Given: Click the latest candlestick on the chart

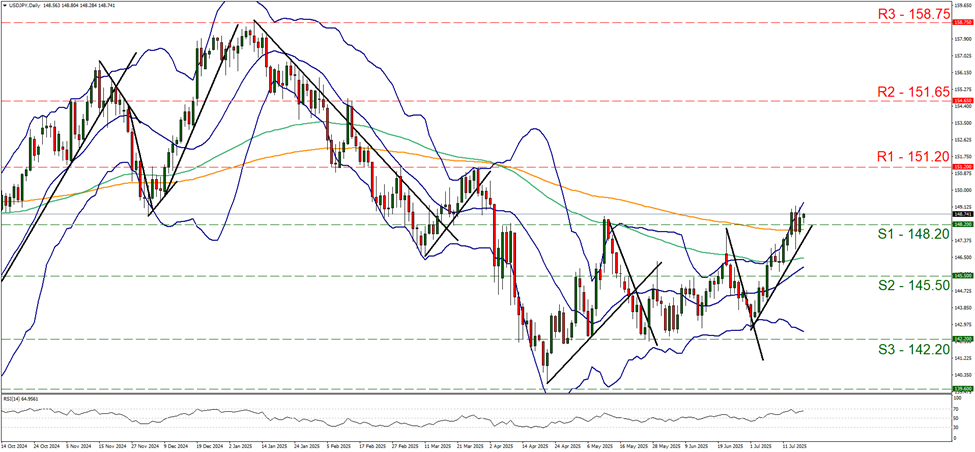Looking at the screenshot, I should pos(803,217).
